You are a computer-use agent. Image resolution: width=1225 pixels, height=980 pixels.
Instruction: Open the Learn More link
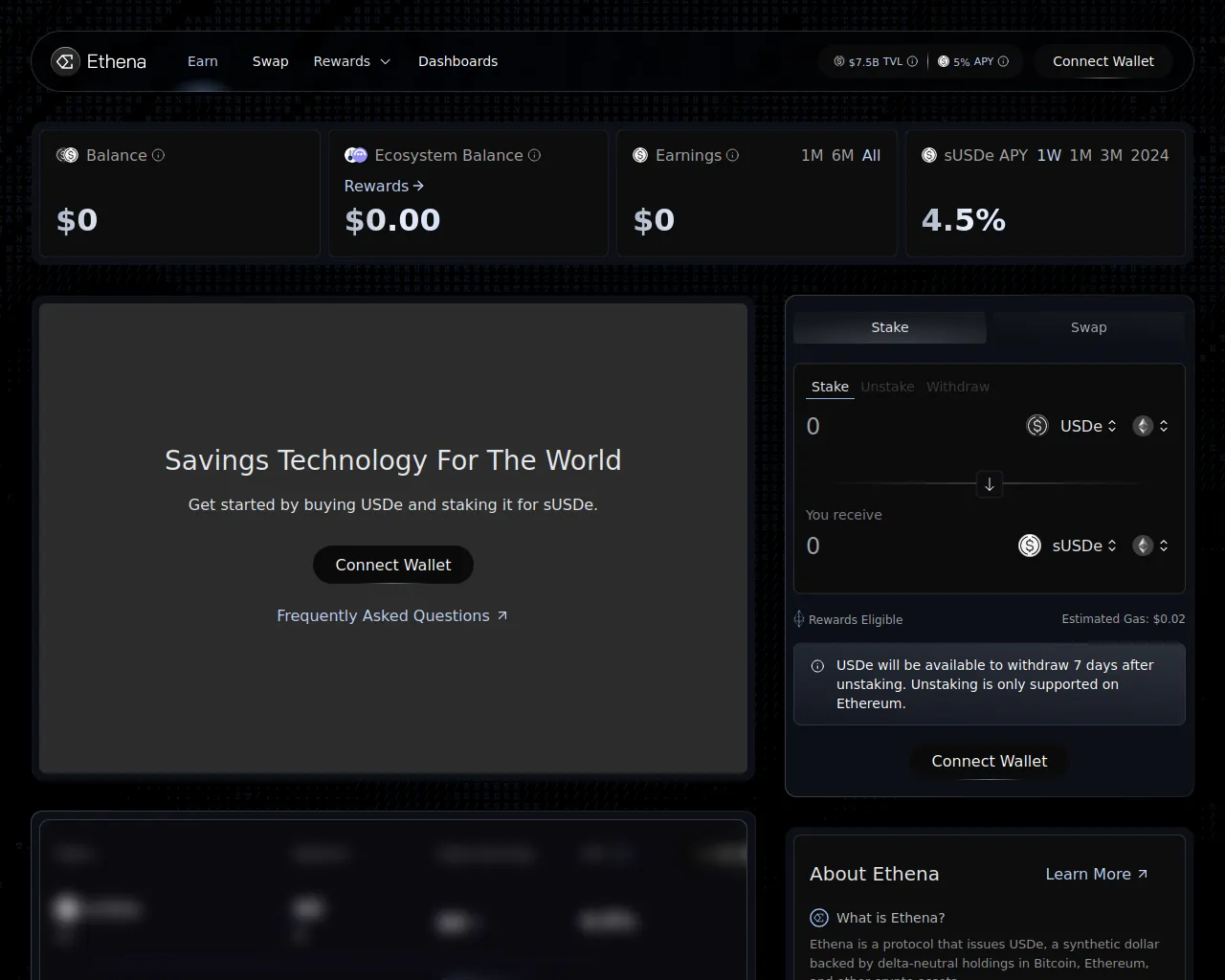1097,874
